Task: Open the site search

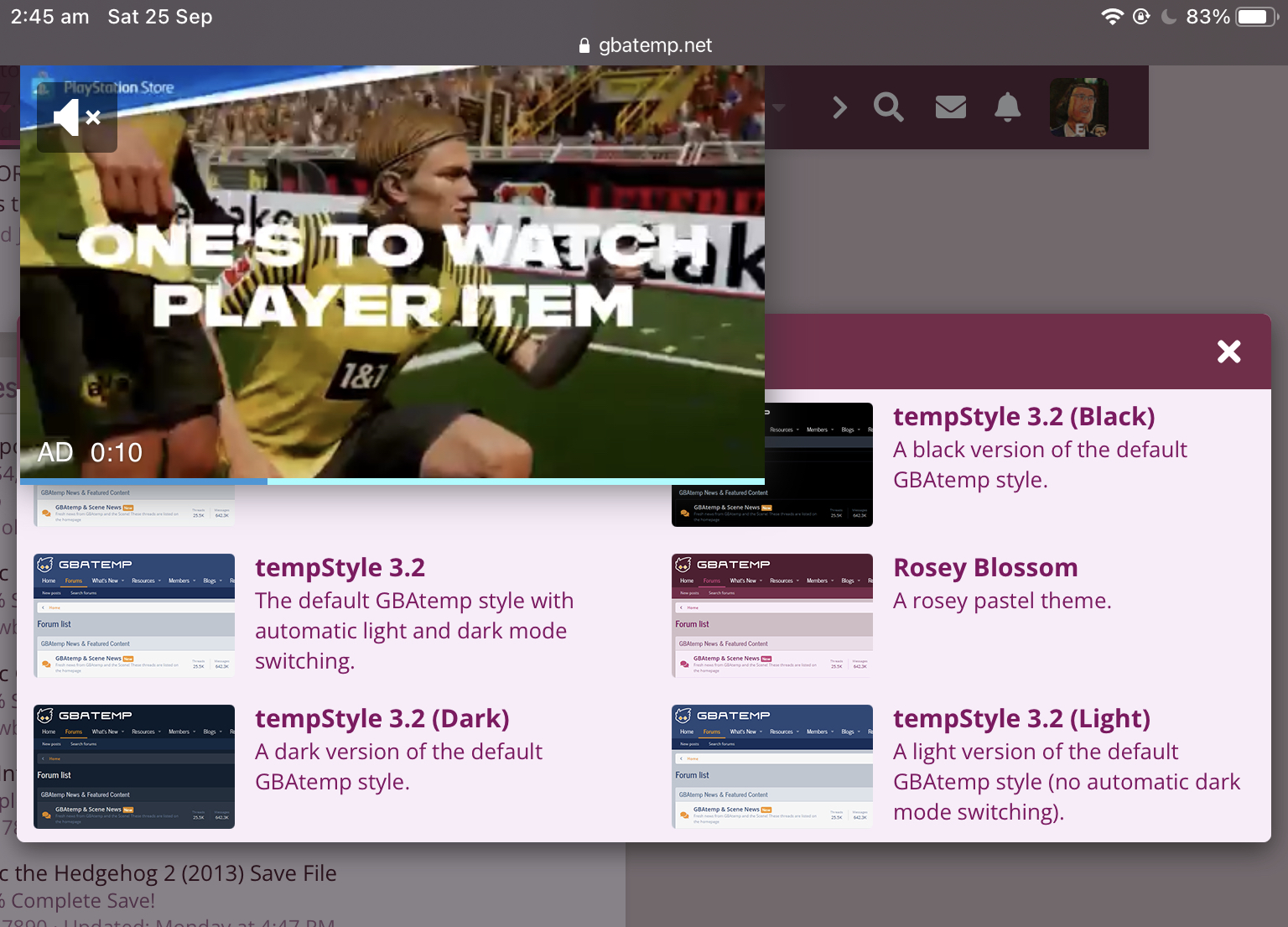Action: [x=889, y=107]
